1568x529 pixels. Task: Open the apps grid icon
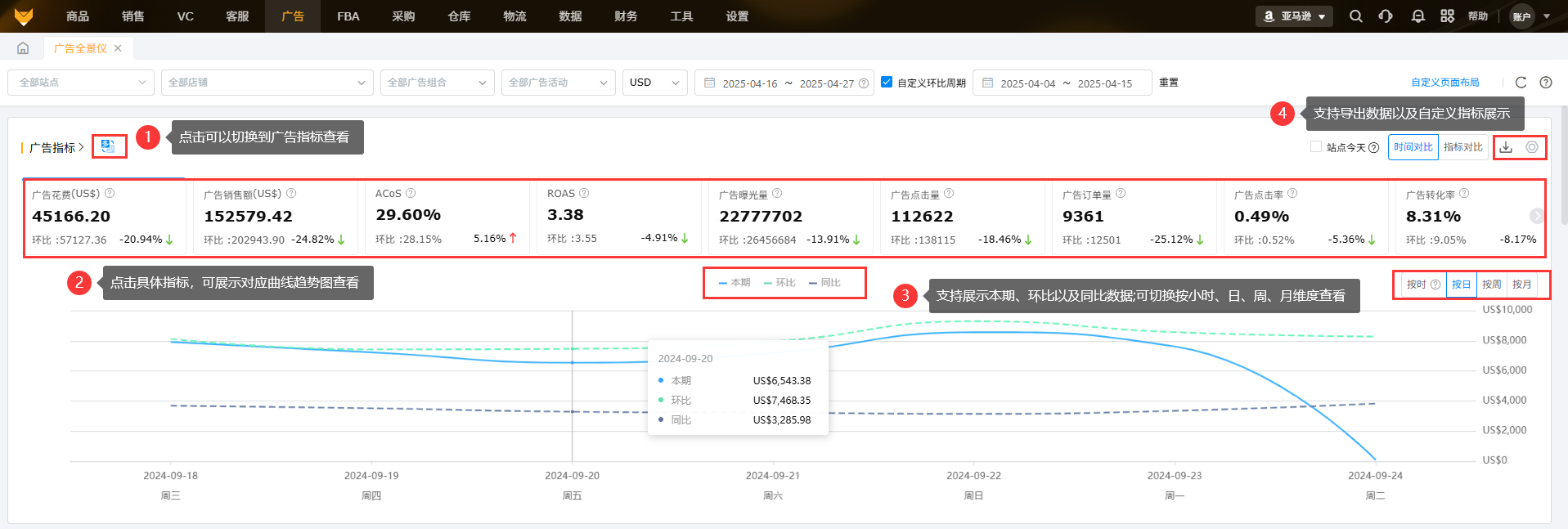pyautogui.click(x=1448, y=16)
